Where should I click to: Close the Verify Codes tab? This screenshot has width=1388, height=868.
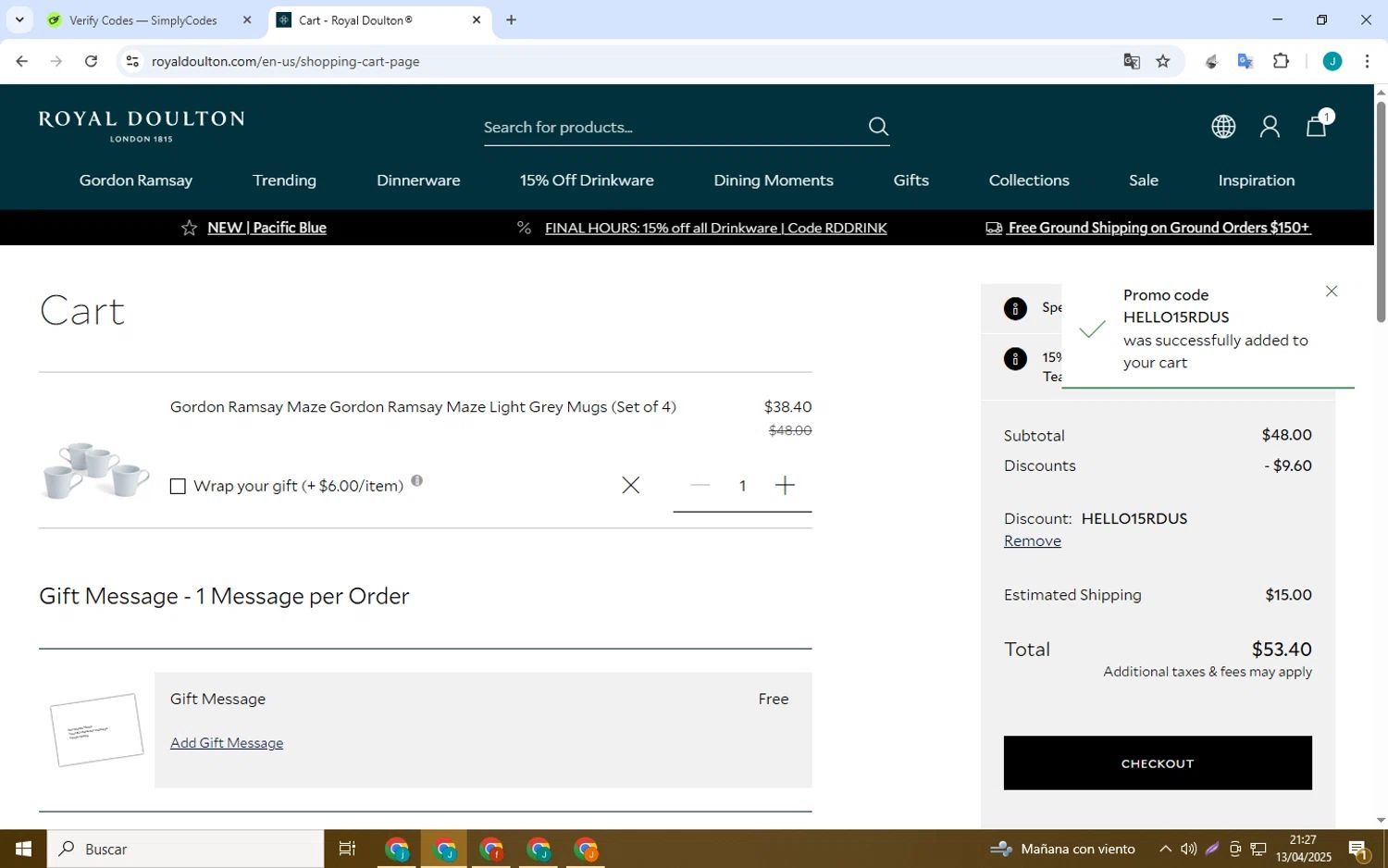click(247, 19)
